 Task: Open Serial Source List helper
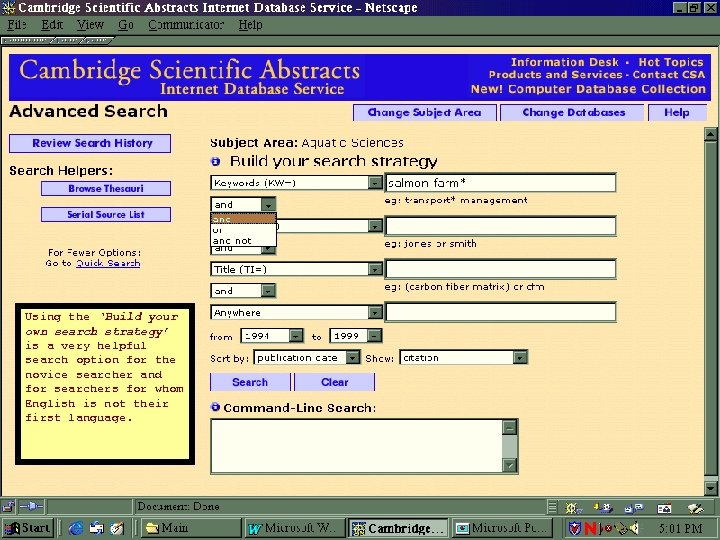point(106,214)
